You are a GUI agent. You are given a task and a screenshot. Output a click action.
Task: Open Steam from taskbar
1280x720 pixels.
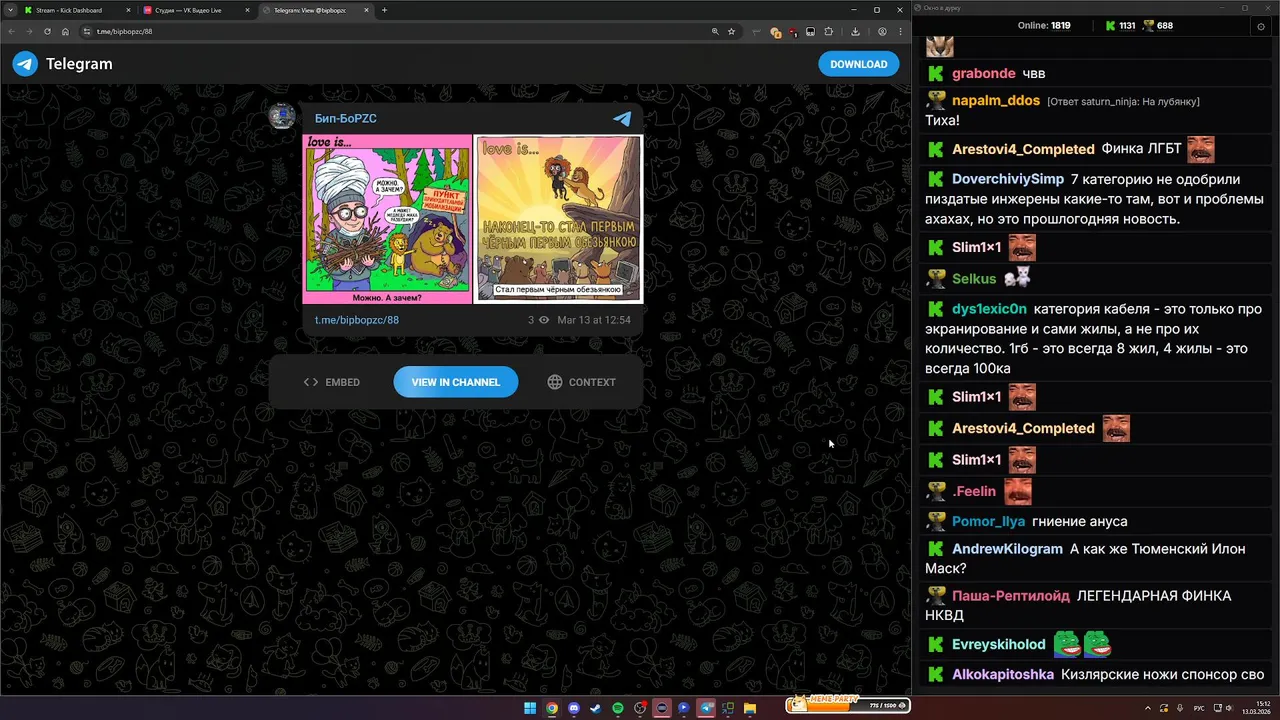pyautogui.click(x=596, y=708)
